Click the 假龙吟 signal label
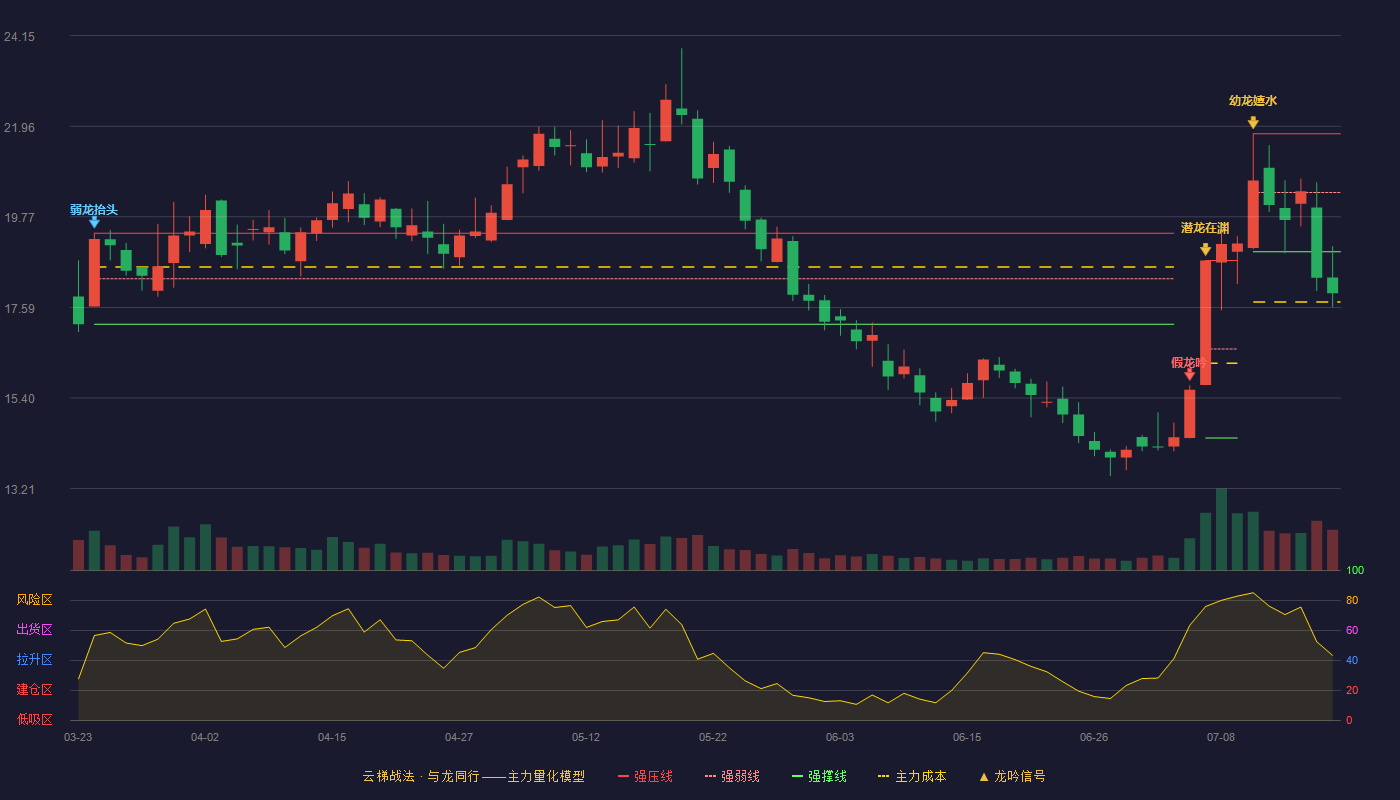Image resolution: width=1400 pixels, height=800 pixels. [x=1189, y=362]
